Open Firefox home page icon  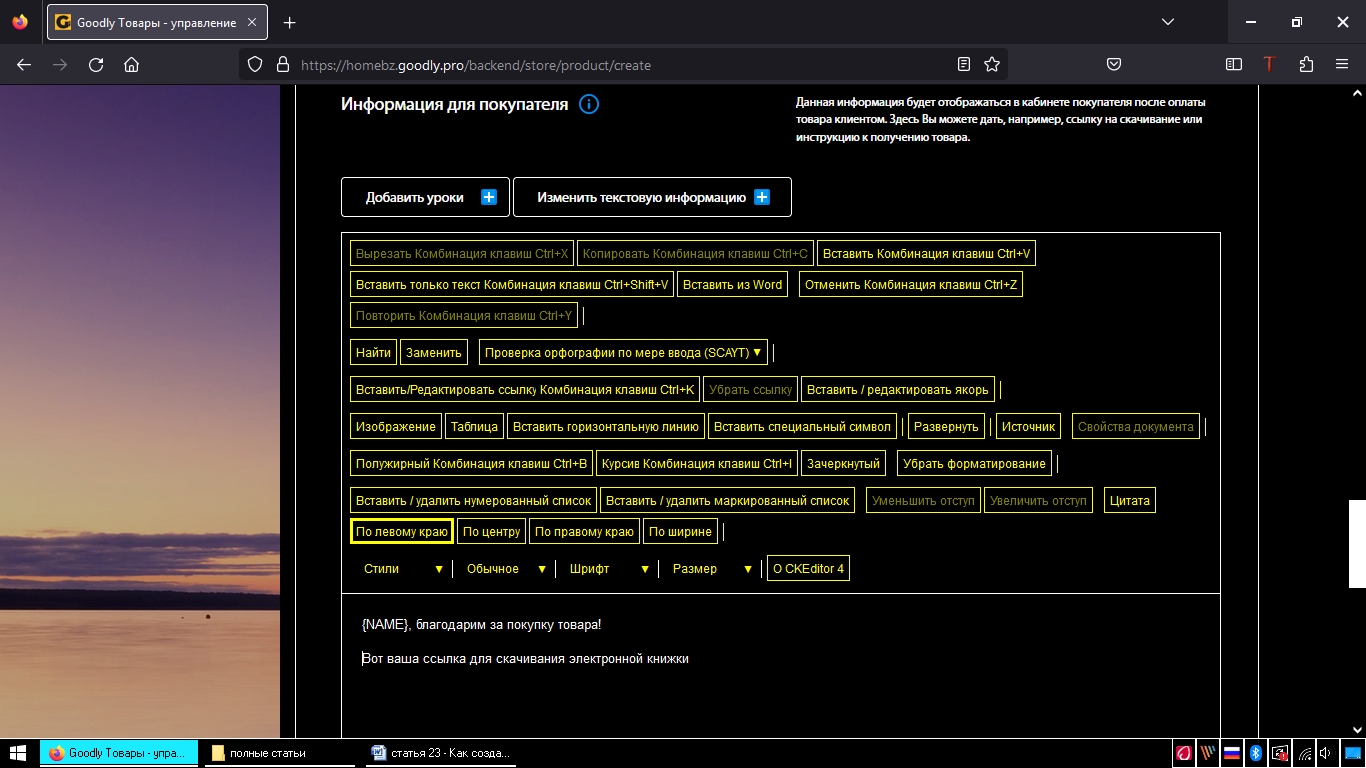tap(131, 64)
